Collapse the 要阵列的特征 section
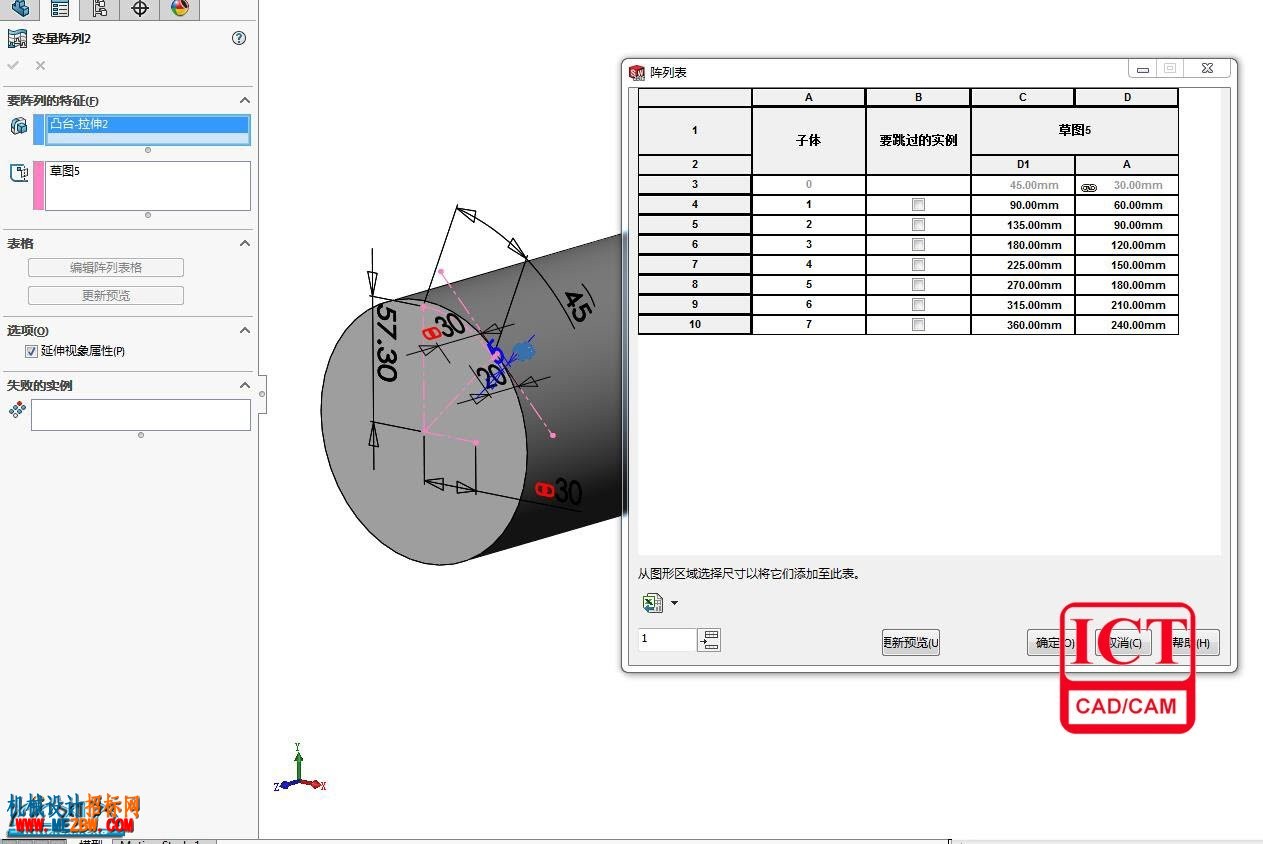 pyautogui.click(x=244, y=100)
